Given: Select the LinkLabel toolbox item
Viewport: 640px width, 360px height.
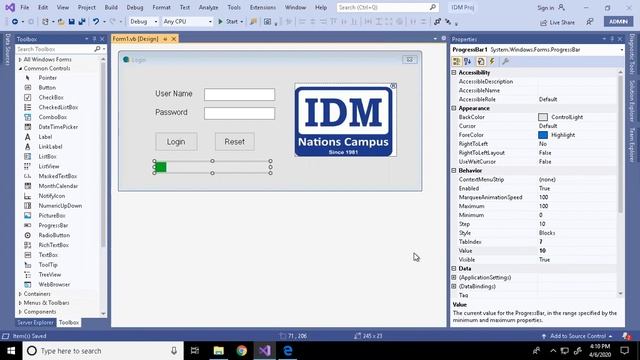Looking at the screenshot, I should [50, 147].
